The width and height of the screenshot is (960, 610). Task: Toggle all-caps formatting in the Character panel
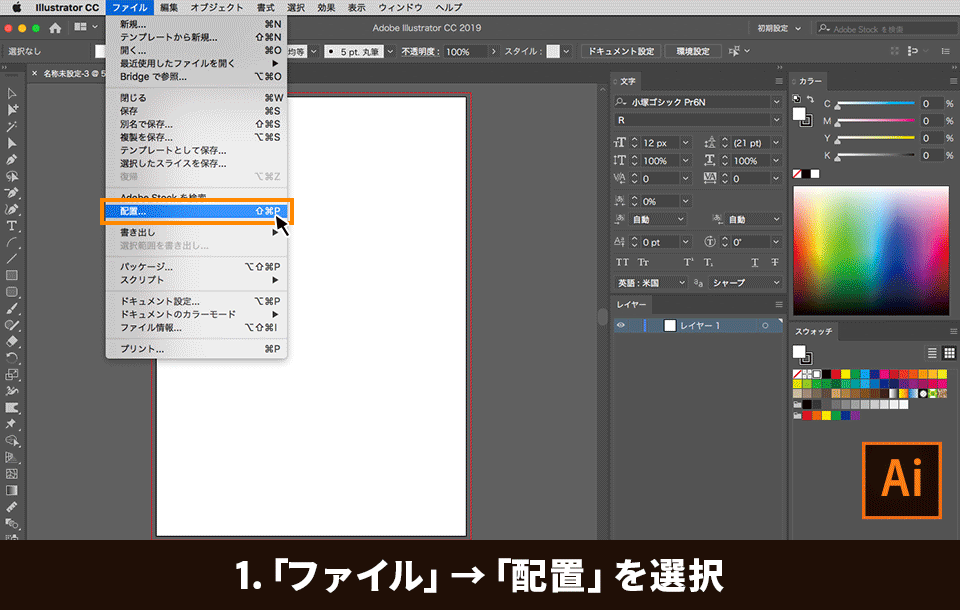tap(623, 262)
